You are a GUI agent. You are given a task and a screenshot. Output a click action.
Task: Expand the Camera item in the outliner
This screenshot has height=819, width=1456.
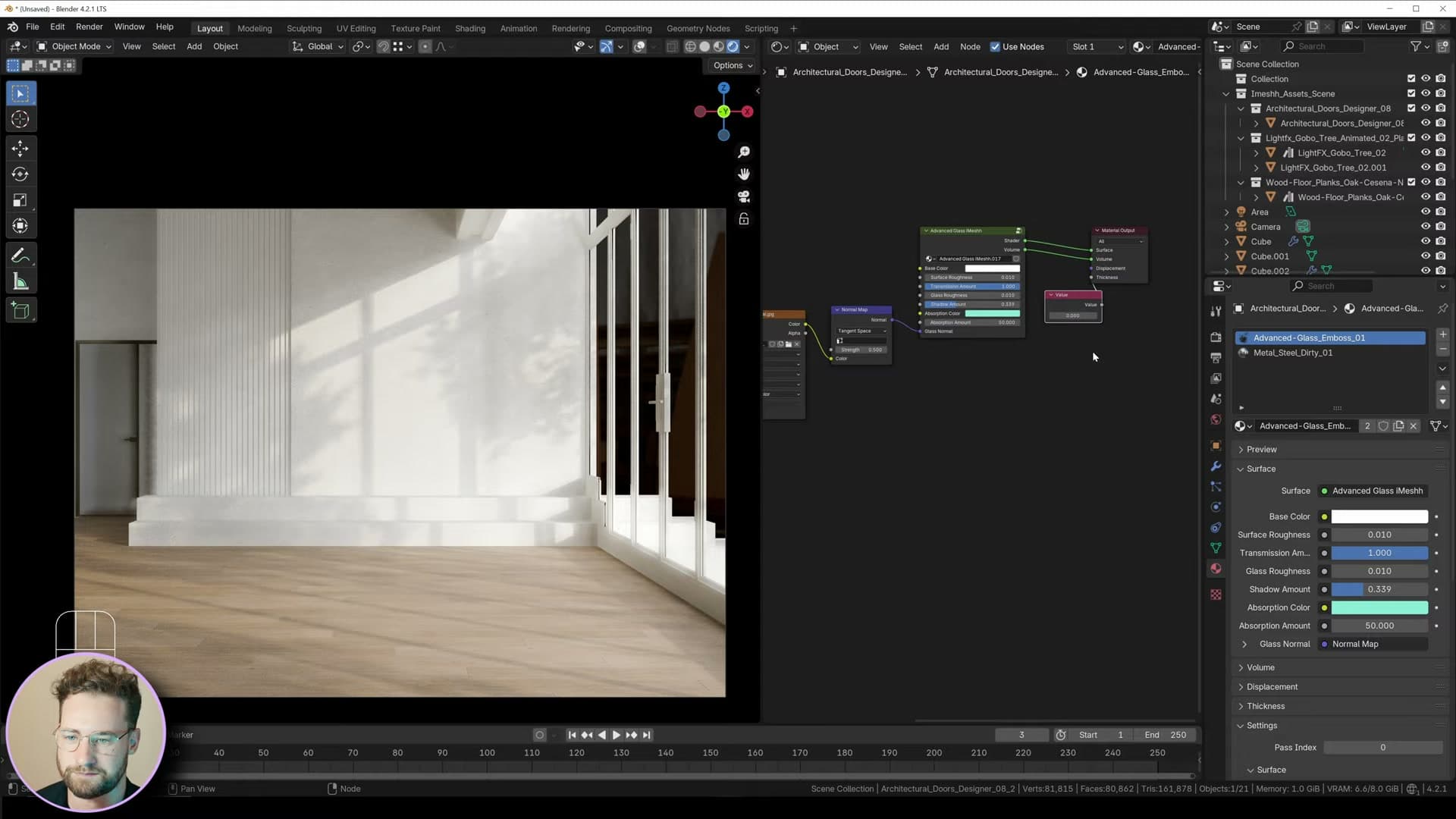point(1226,227)
